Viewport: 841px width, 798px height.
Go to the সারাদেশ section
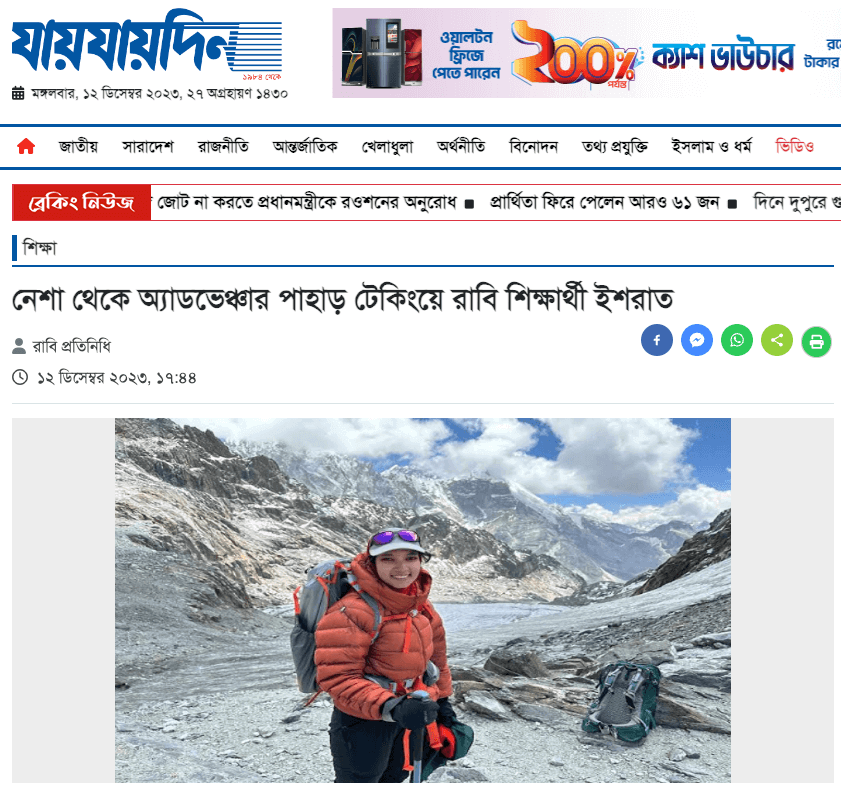click(x=147, y=146)
